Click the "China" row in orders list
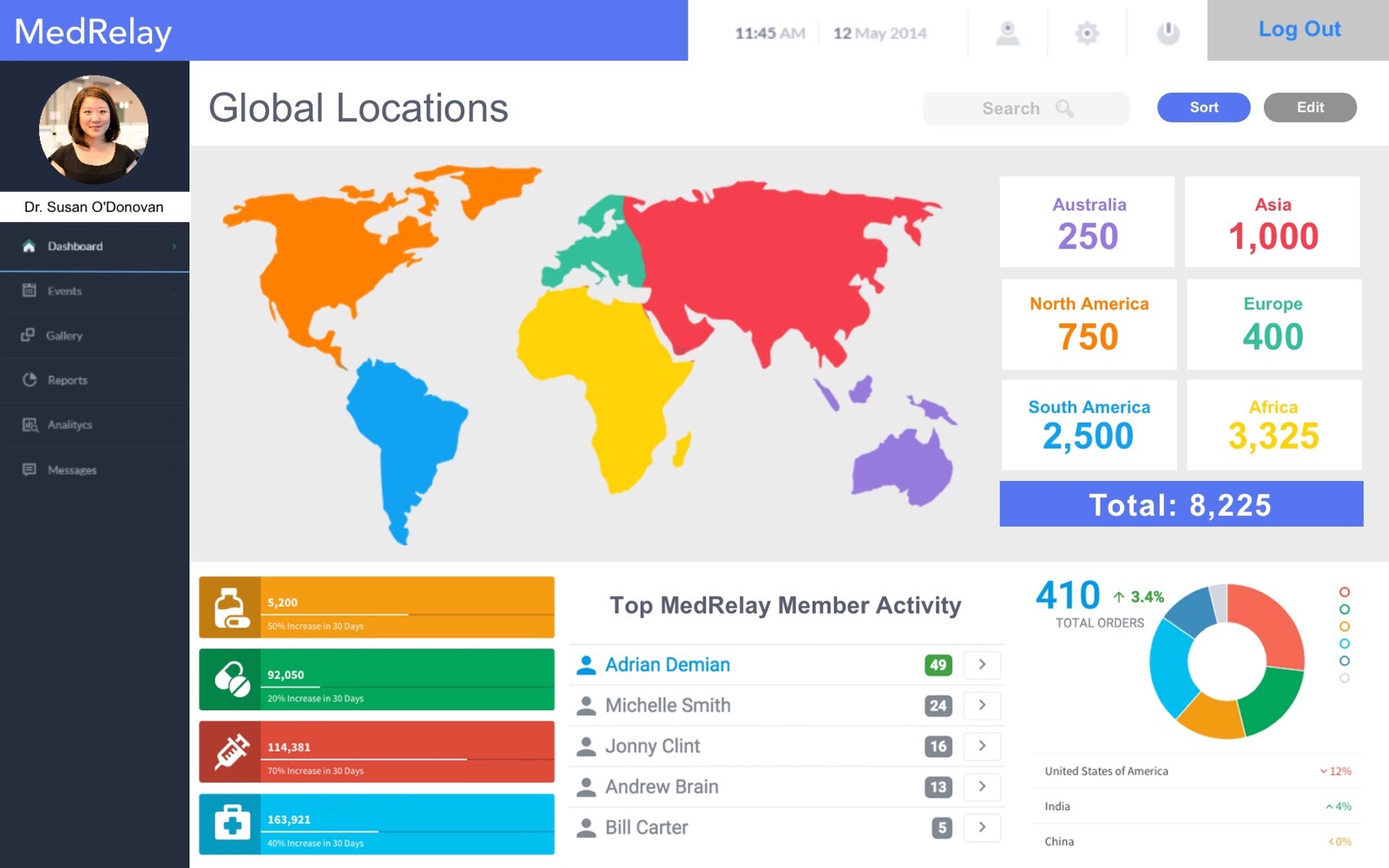Image resolution: width=1389 pixels, height=868 pixels. [x=1198, y=842]
